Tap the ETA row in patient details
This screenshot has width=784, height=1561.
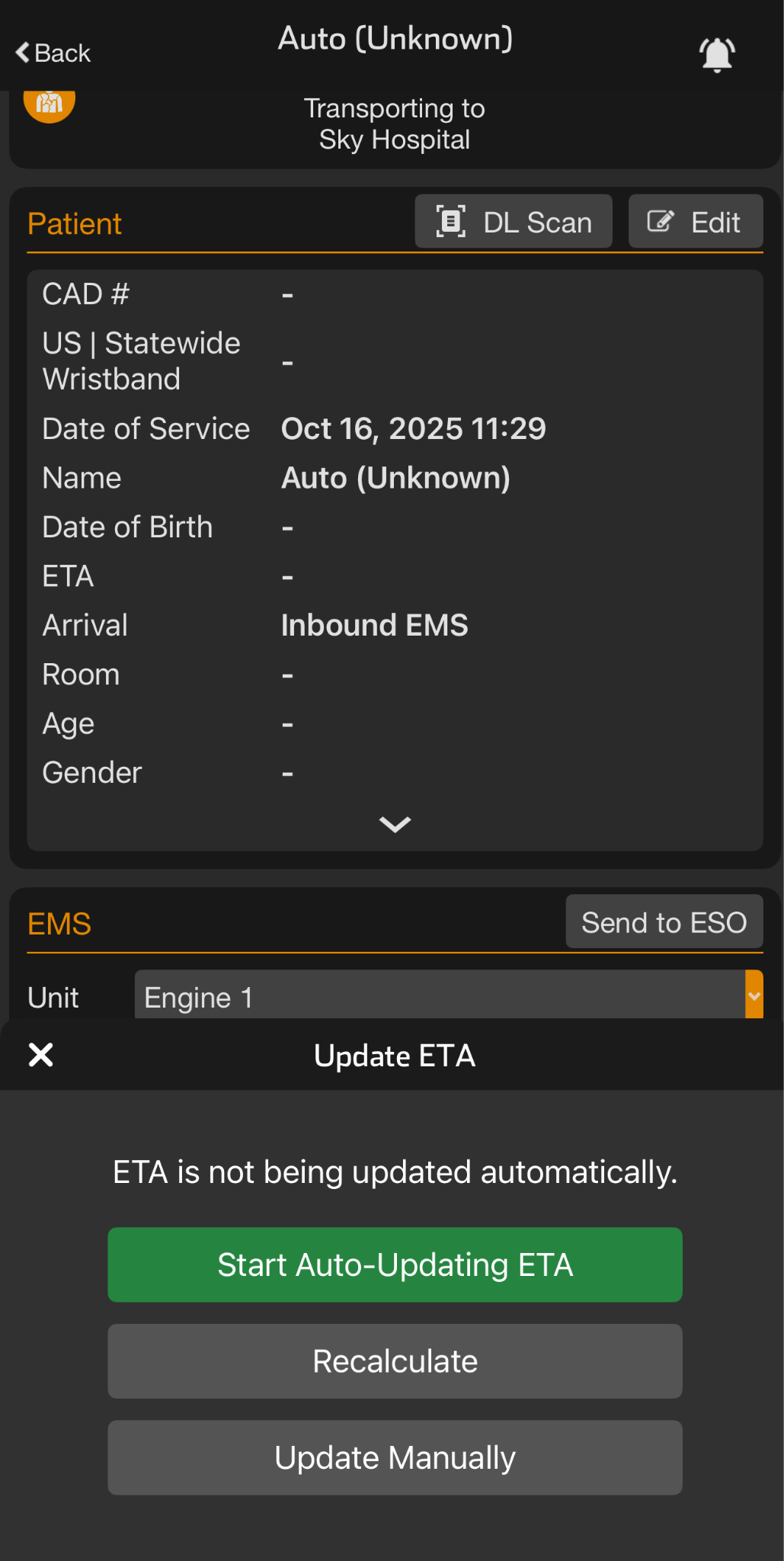coord(69,576)
